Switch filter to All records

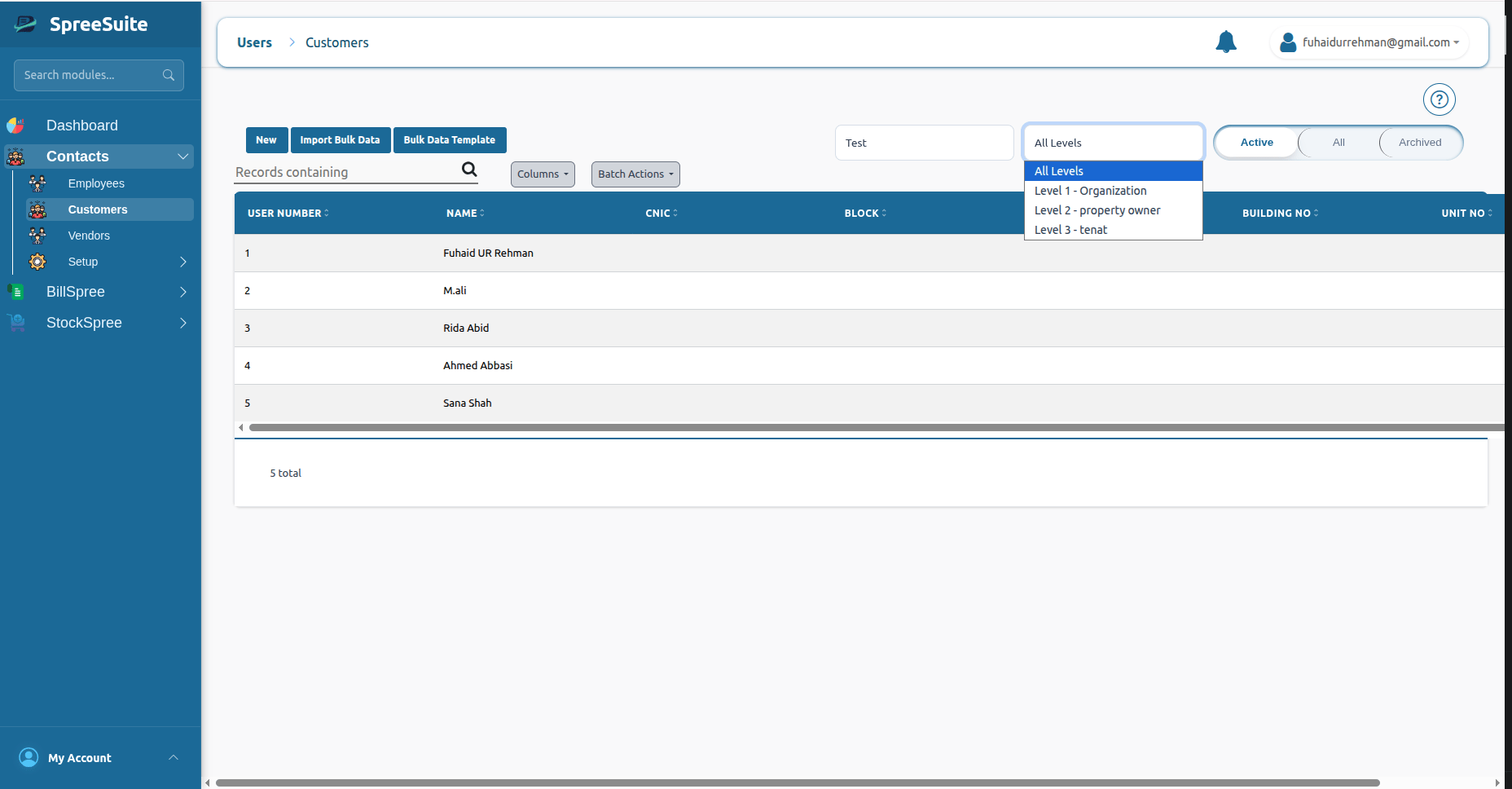point(1338,143)
